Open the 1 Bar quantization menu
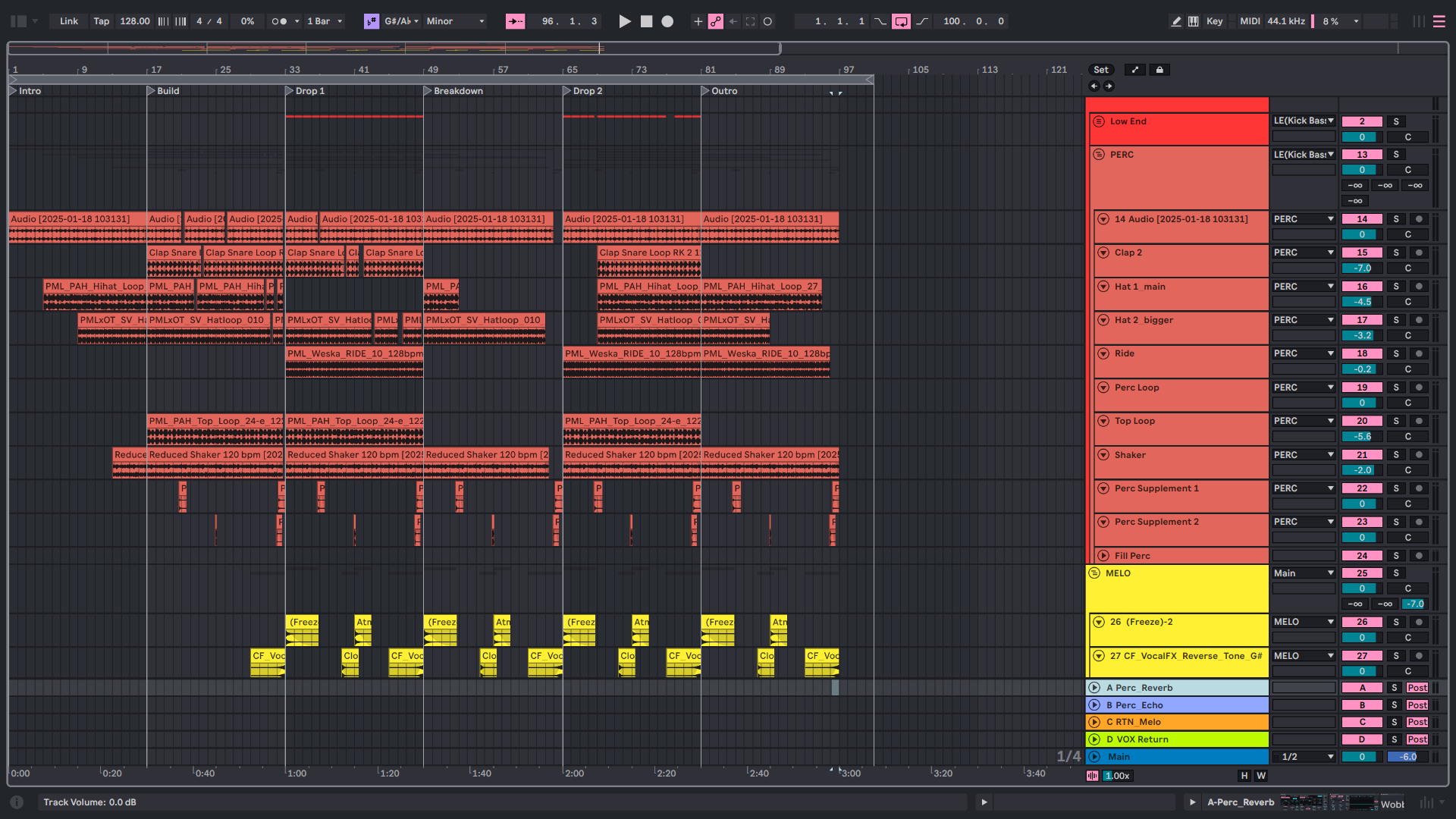Viewport: 1456px width, 819px height. 325,21
